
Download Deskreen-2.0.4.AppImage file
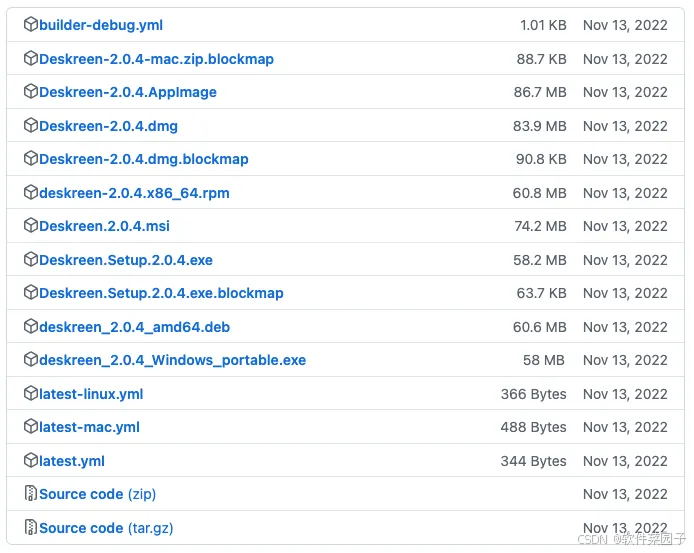(x=128, y=92)
